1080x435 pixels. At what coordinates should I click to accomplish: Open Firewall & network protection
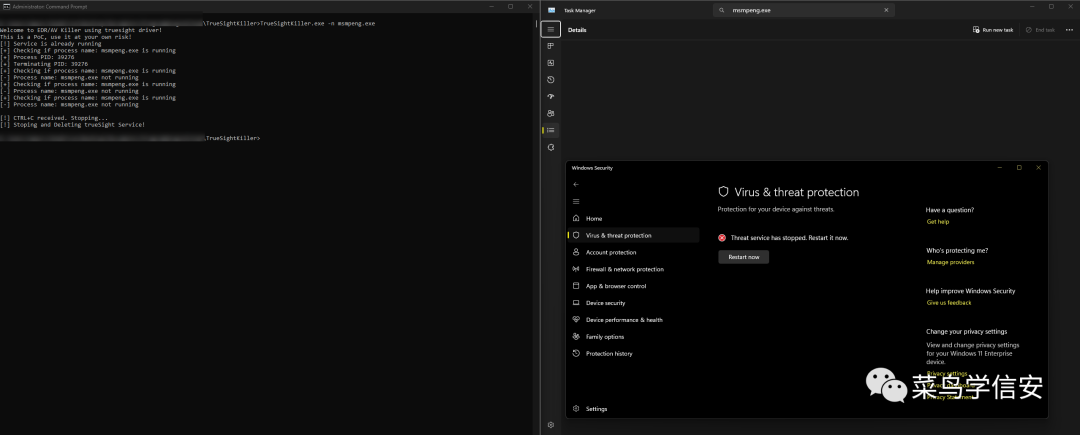tap(633, 269)
